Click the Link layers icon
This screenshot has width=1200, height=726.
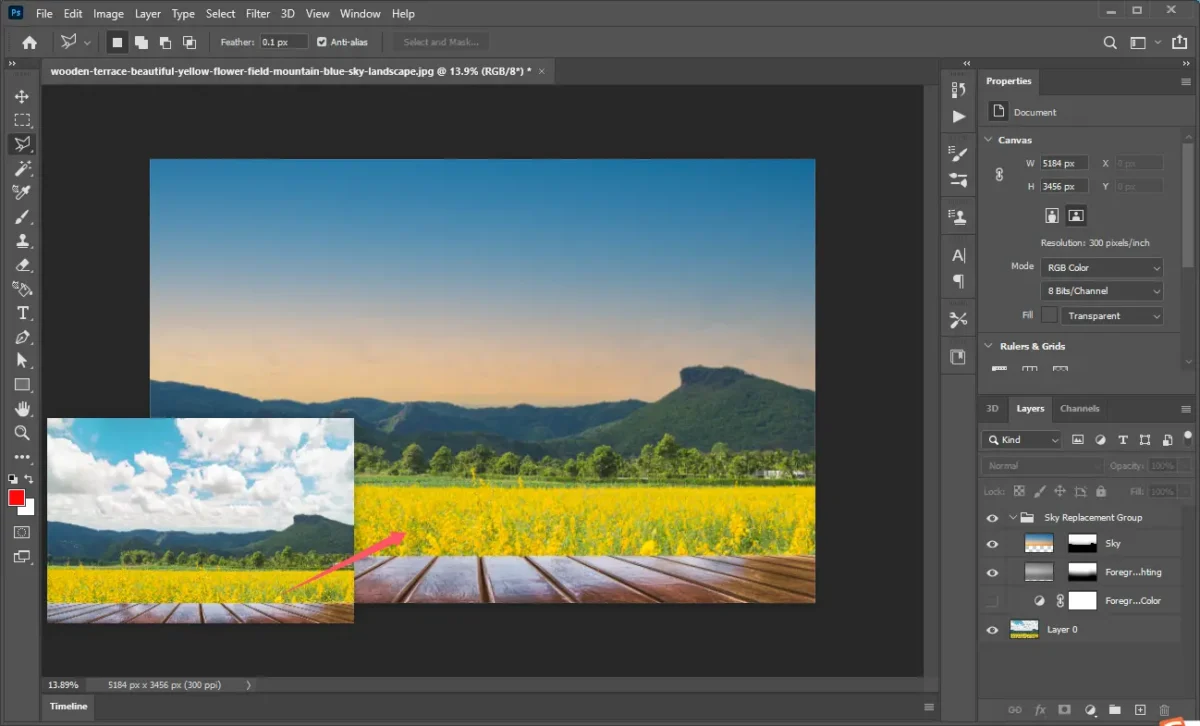point(1015,710)
